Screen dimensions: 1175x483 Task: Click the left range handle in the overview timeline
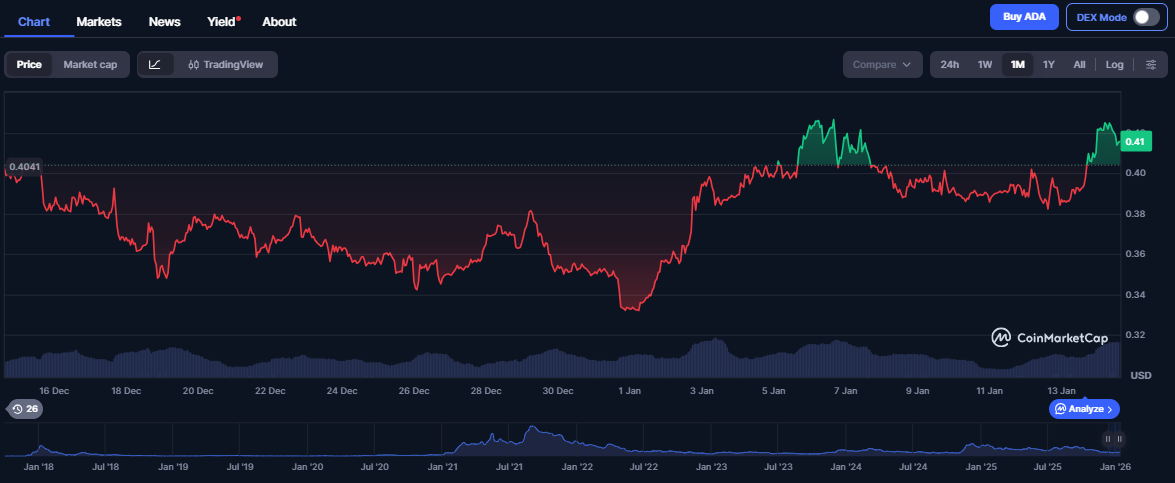click(1107, 439)
